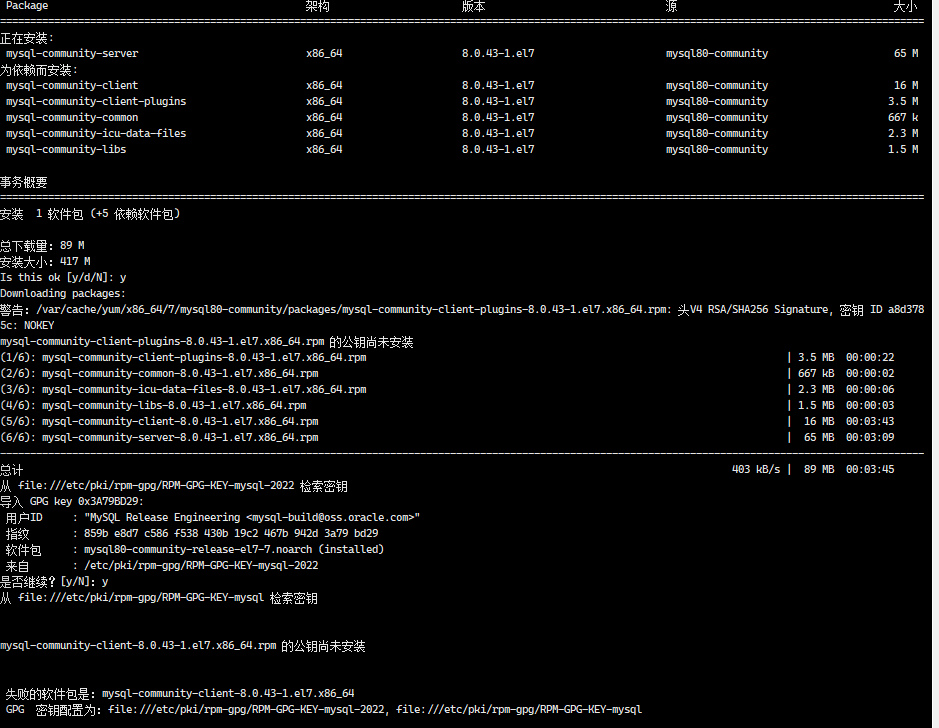Screen dimensions: 939x728
Task: Click the '失败的软件包是:' line
Action: pyautogui.click(x=180, y=694)
